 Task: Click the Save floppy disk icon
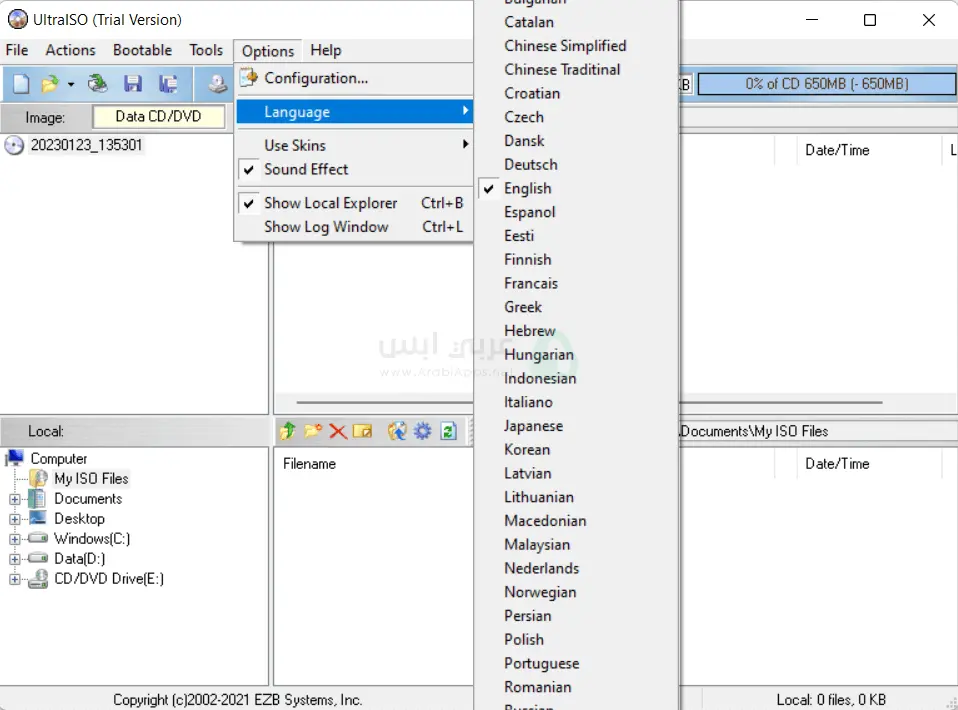(133, 84)
